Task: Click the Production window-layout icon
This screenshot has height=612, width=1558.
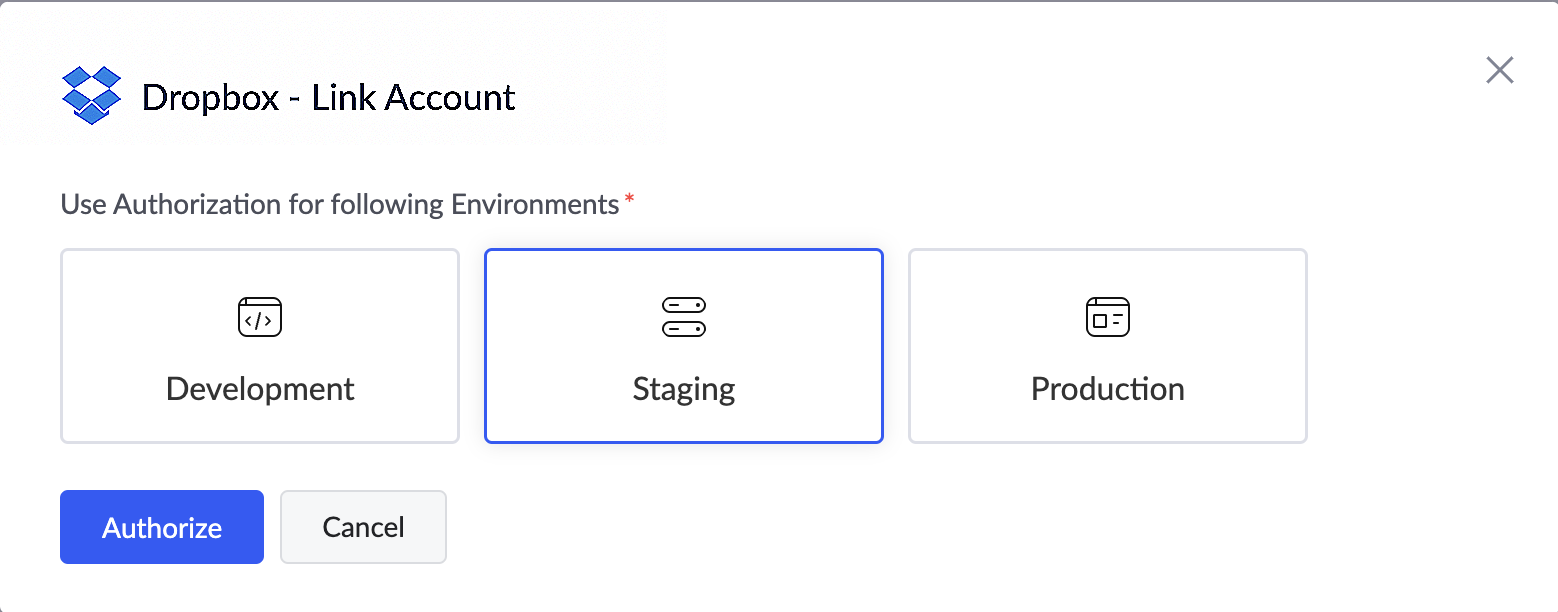Action: pos(1107,317)
